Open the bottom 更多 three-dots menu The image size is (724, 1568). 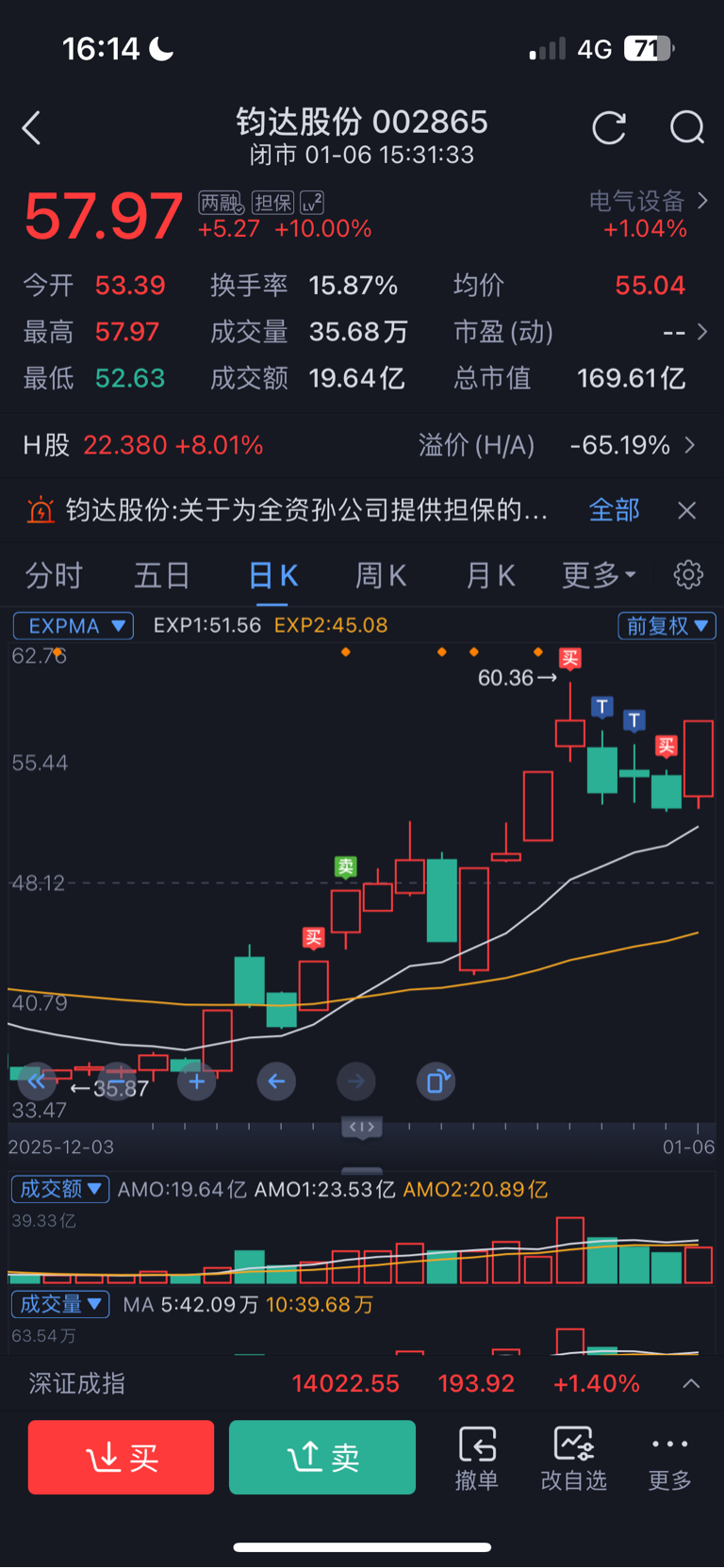pos(670,1458)
